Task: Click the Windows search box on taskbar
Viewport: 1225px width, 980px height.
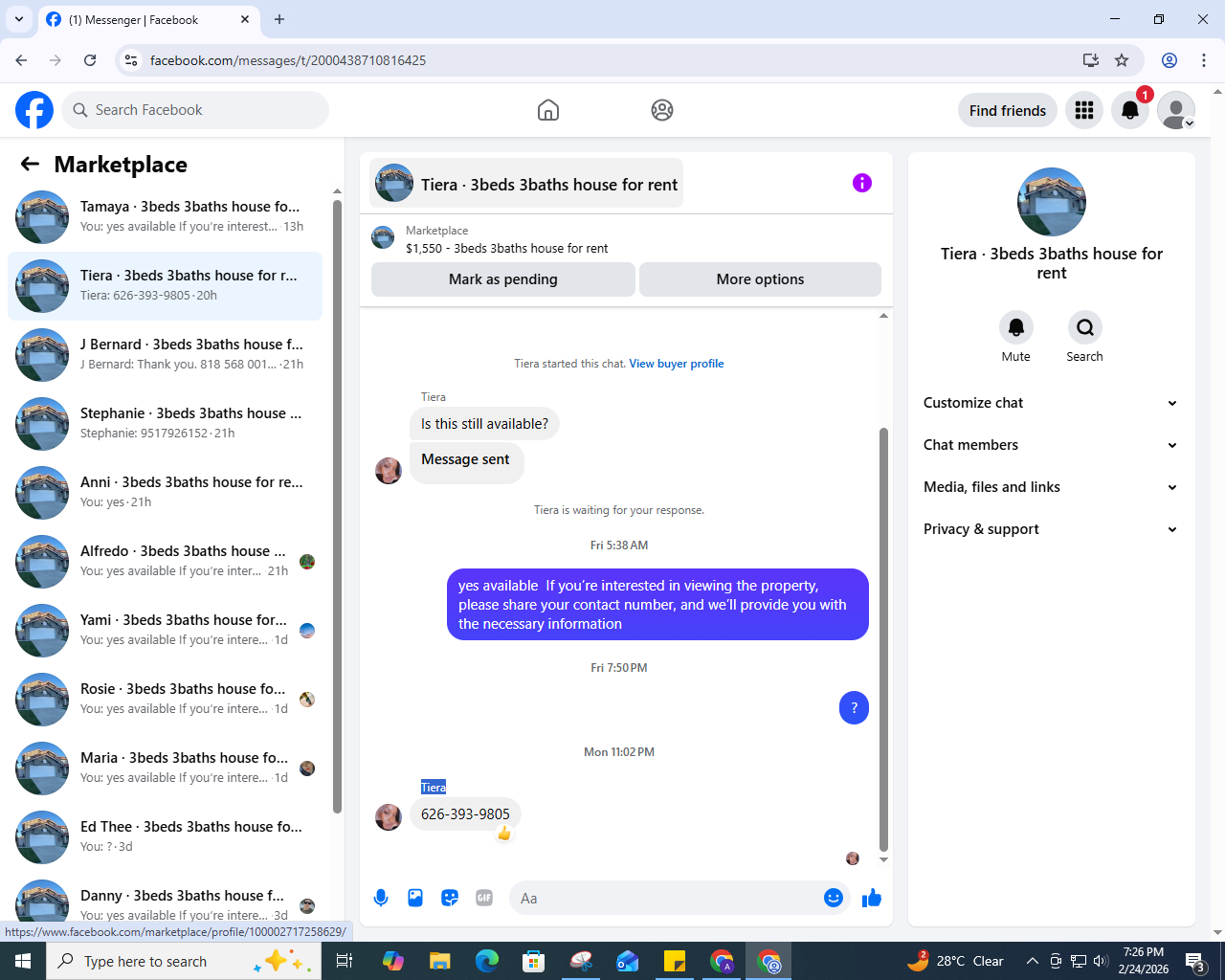Action: (182, 961)
